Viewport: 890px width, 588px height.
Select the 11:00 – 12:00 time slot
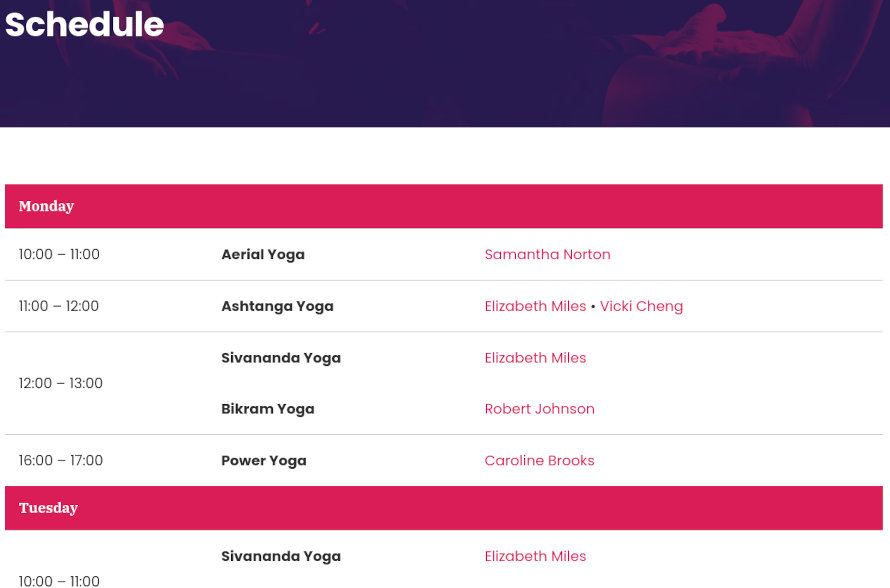click(58, 306)
